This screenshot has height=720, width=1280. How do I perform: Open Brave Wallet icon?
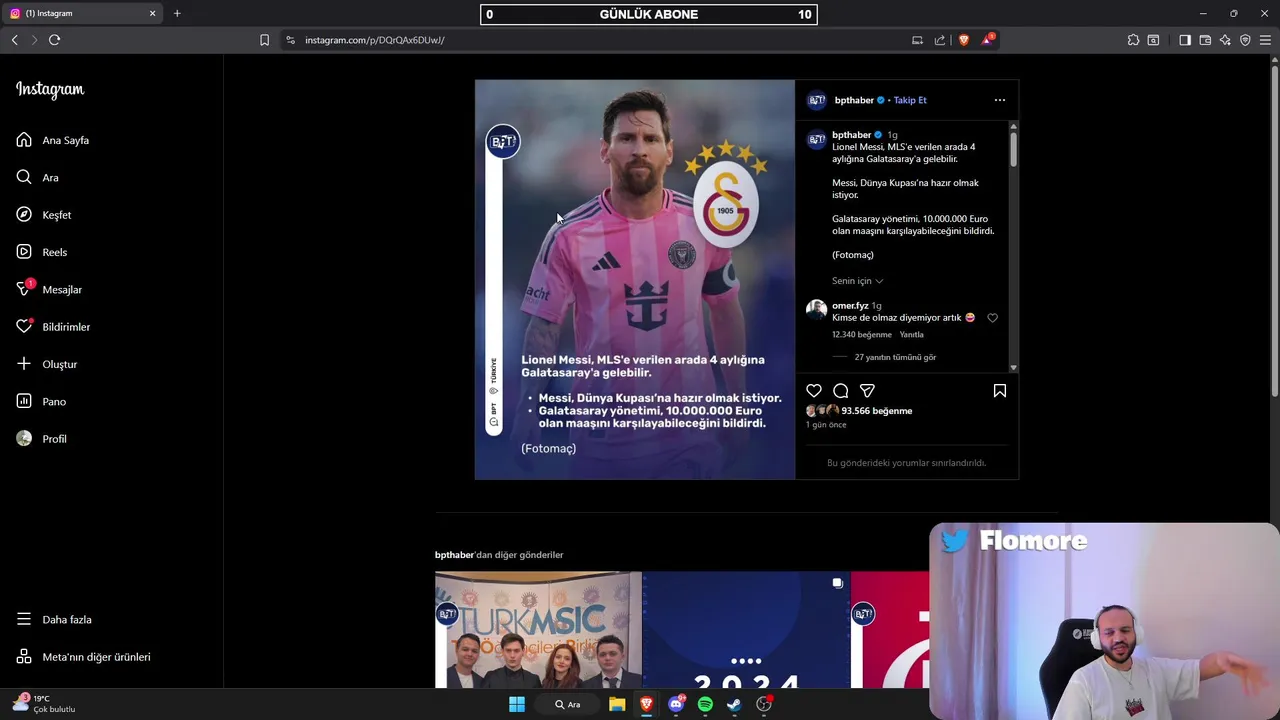[1205, 40]
